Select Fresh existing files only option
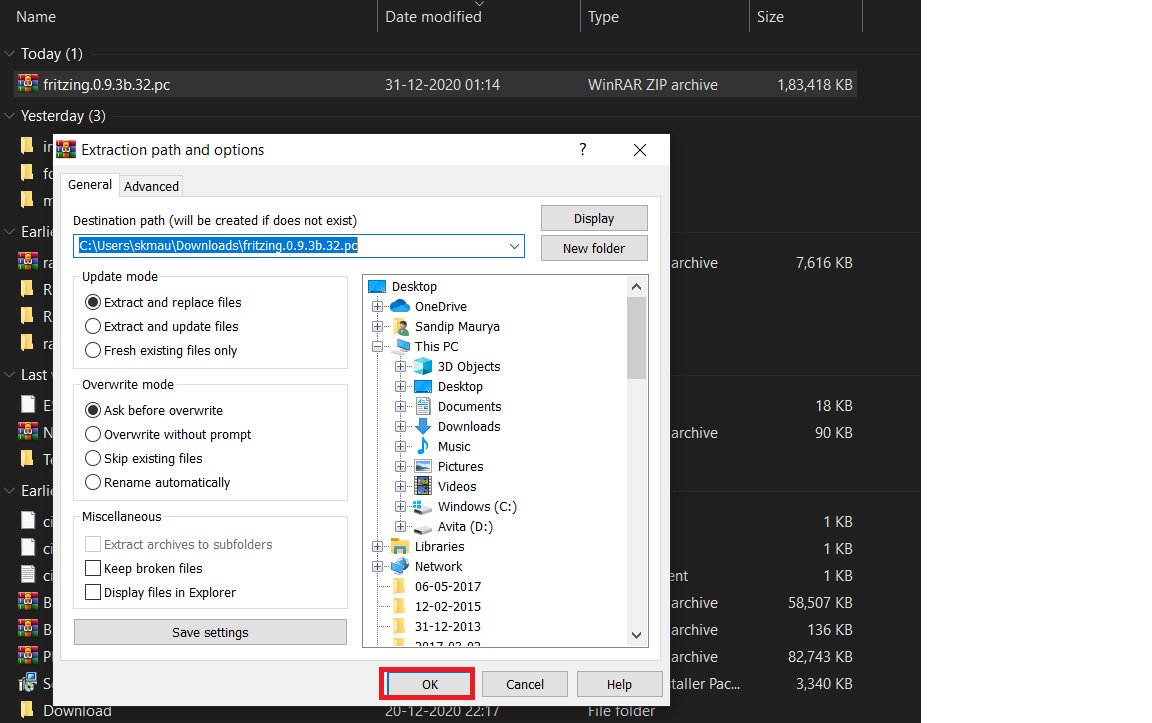This screenshot has width=1152, height=723. coord(161,350)
